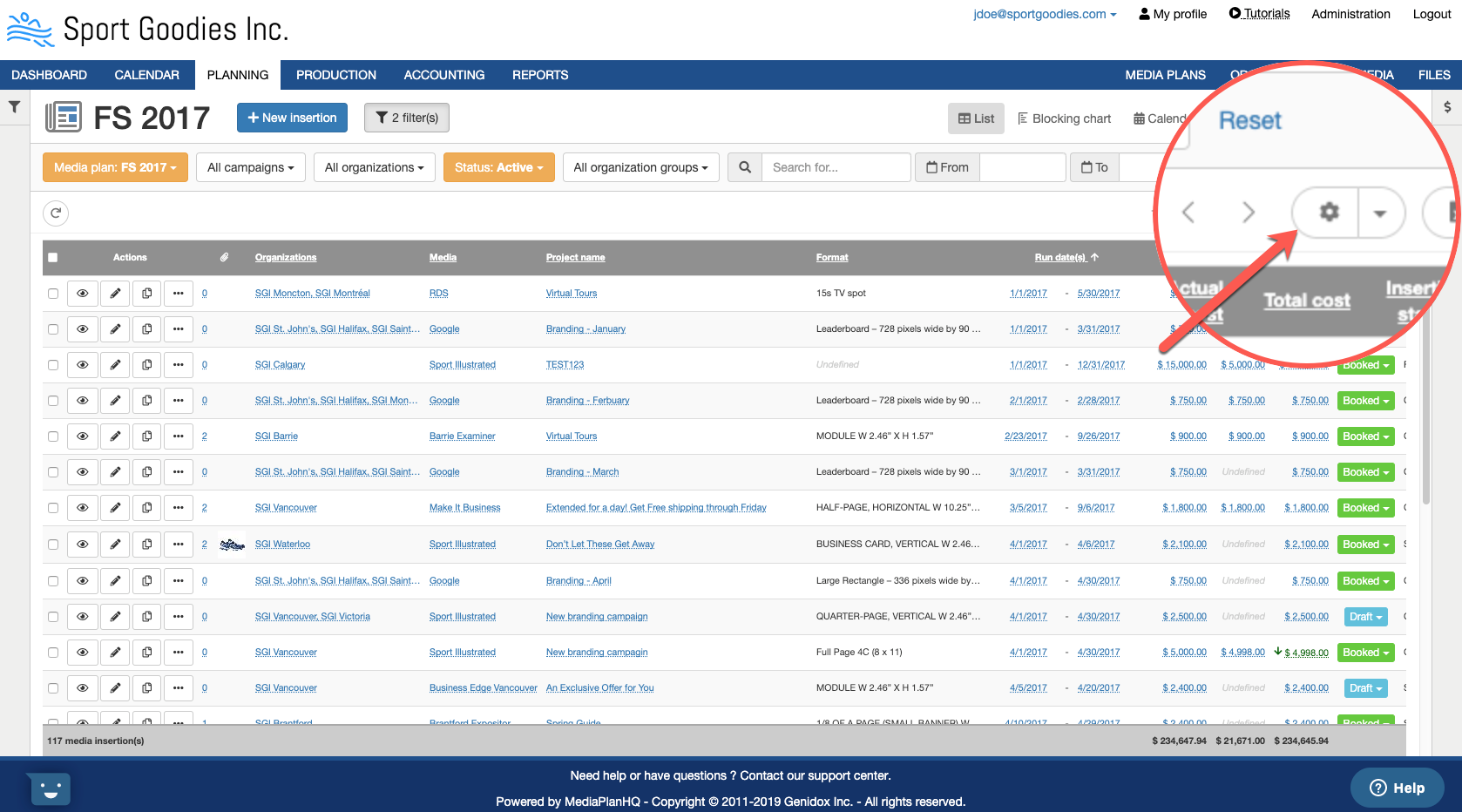Switch to the Production tab
Image resolution: width=1462 pixels, height=812 pixels.
point(335,75)
